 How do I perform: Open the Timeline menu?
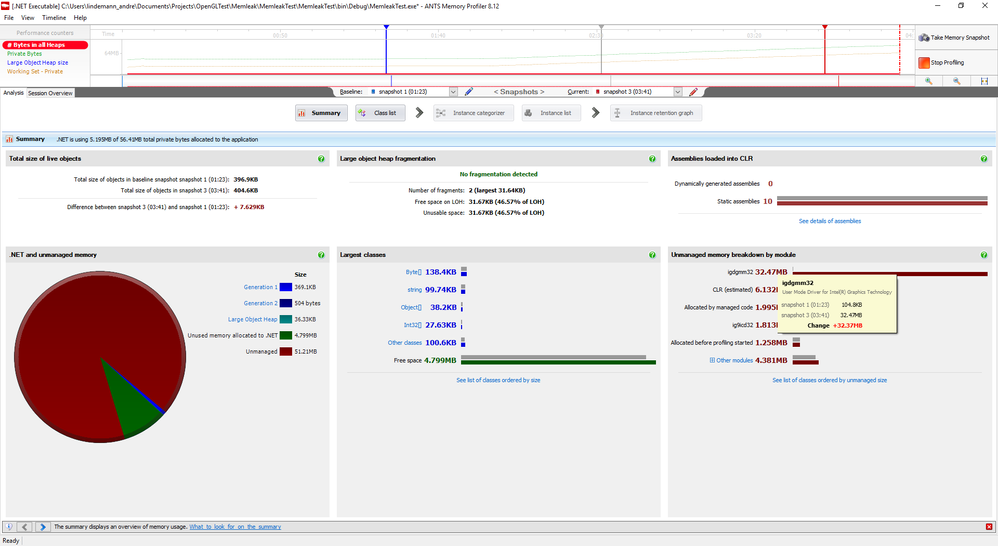coord(54,18)
